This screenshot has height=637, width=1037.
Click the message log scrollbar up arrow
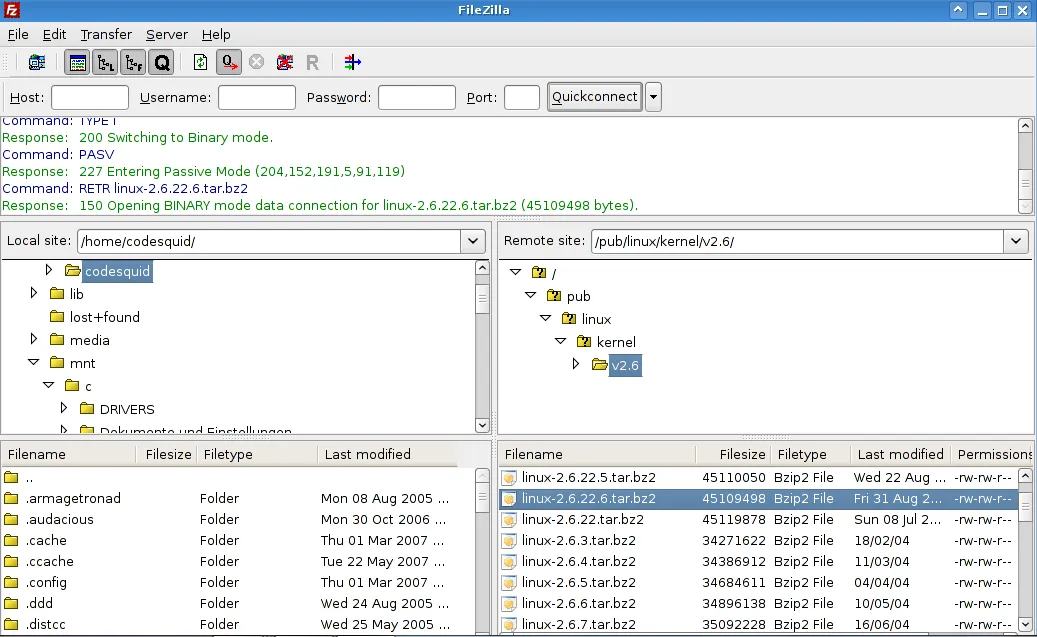point(1025,126)
